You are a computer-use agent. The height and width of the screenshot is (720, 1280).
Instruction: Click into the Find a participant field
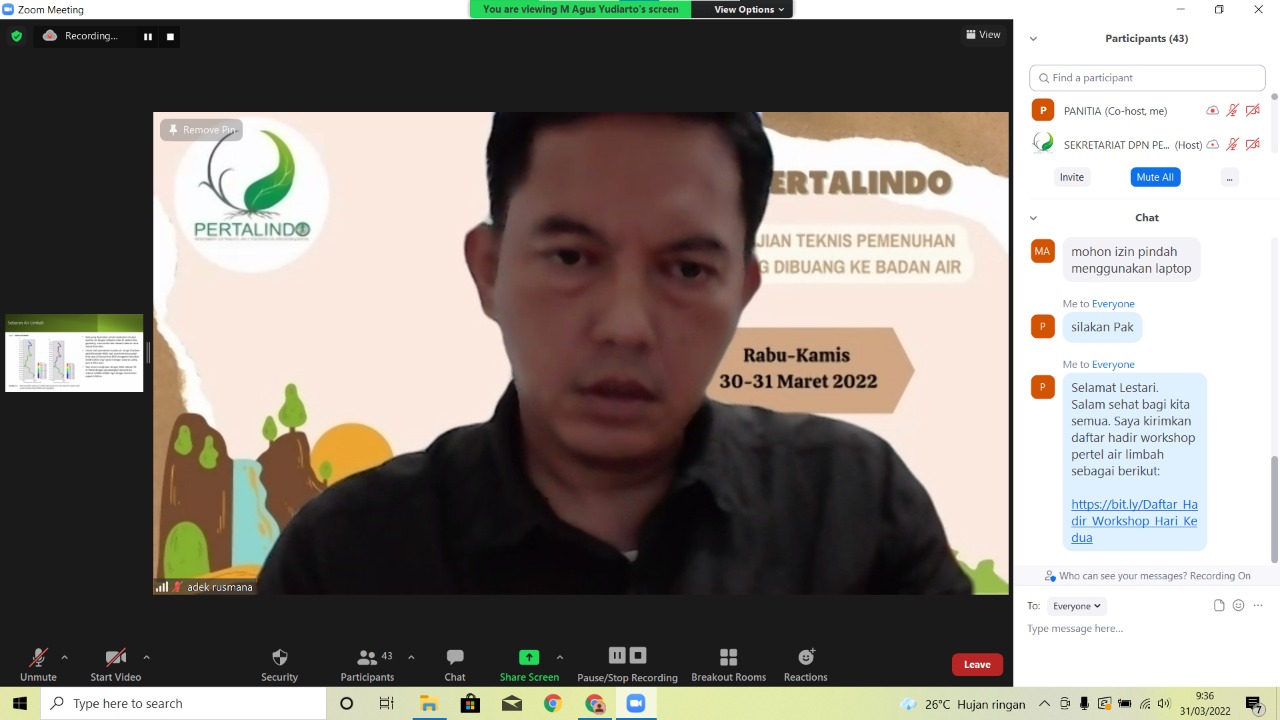coord(1147,78)
